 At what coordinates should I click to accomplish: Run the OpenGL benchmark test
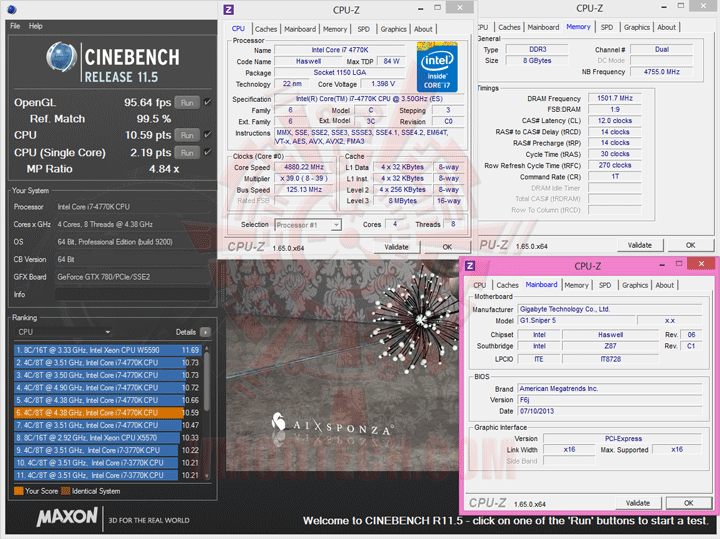[x=187, y=102]
